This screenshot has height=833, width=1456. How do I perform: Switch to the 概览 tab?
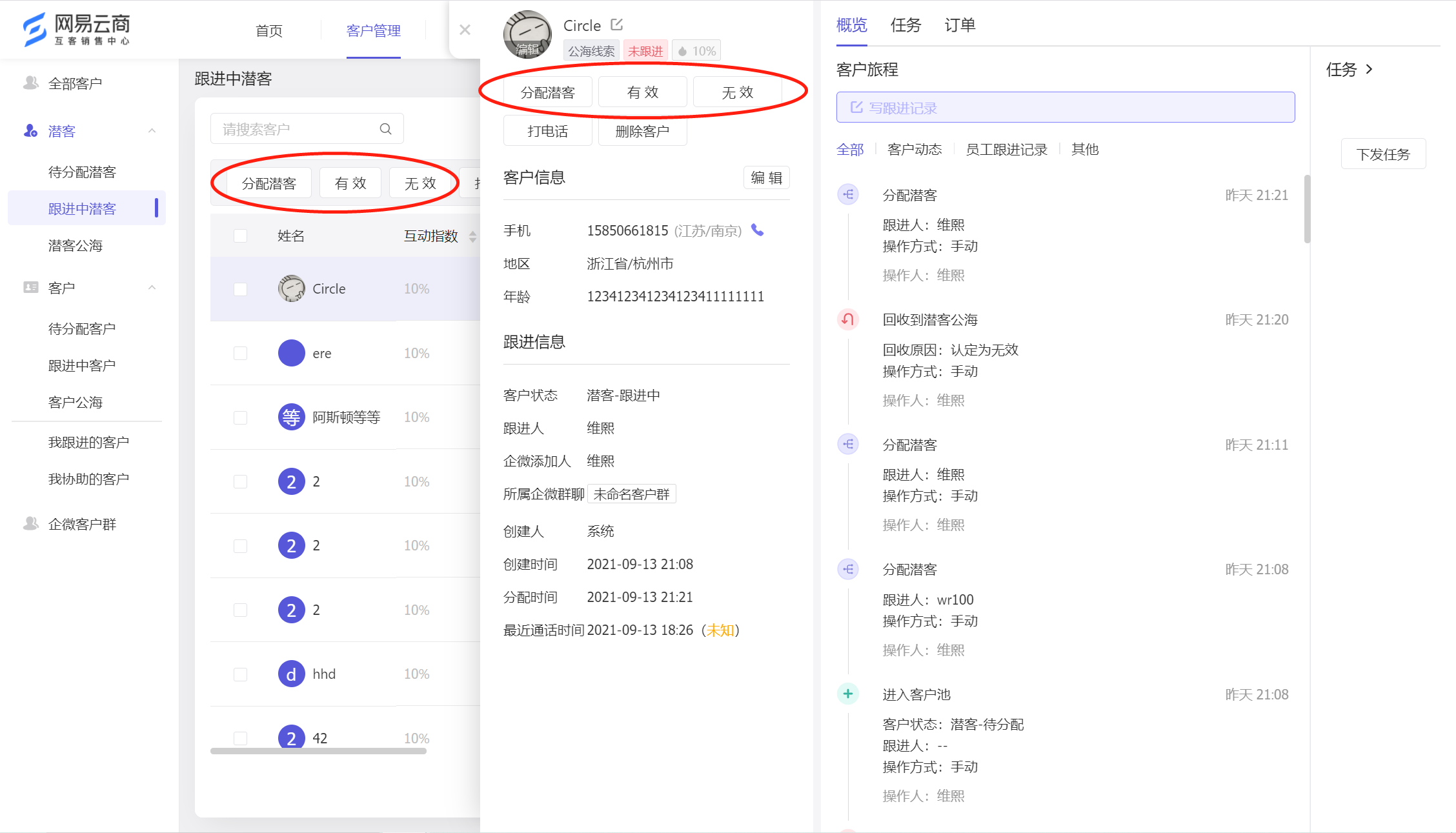[x=851, y=25]
